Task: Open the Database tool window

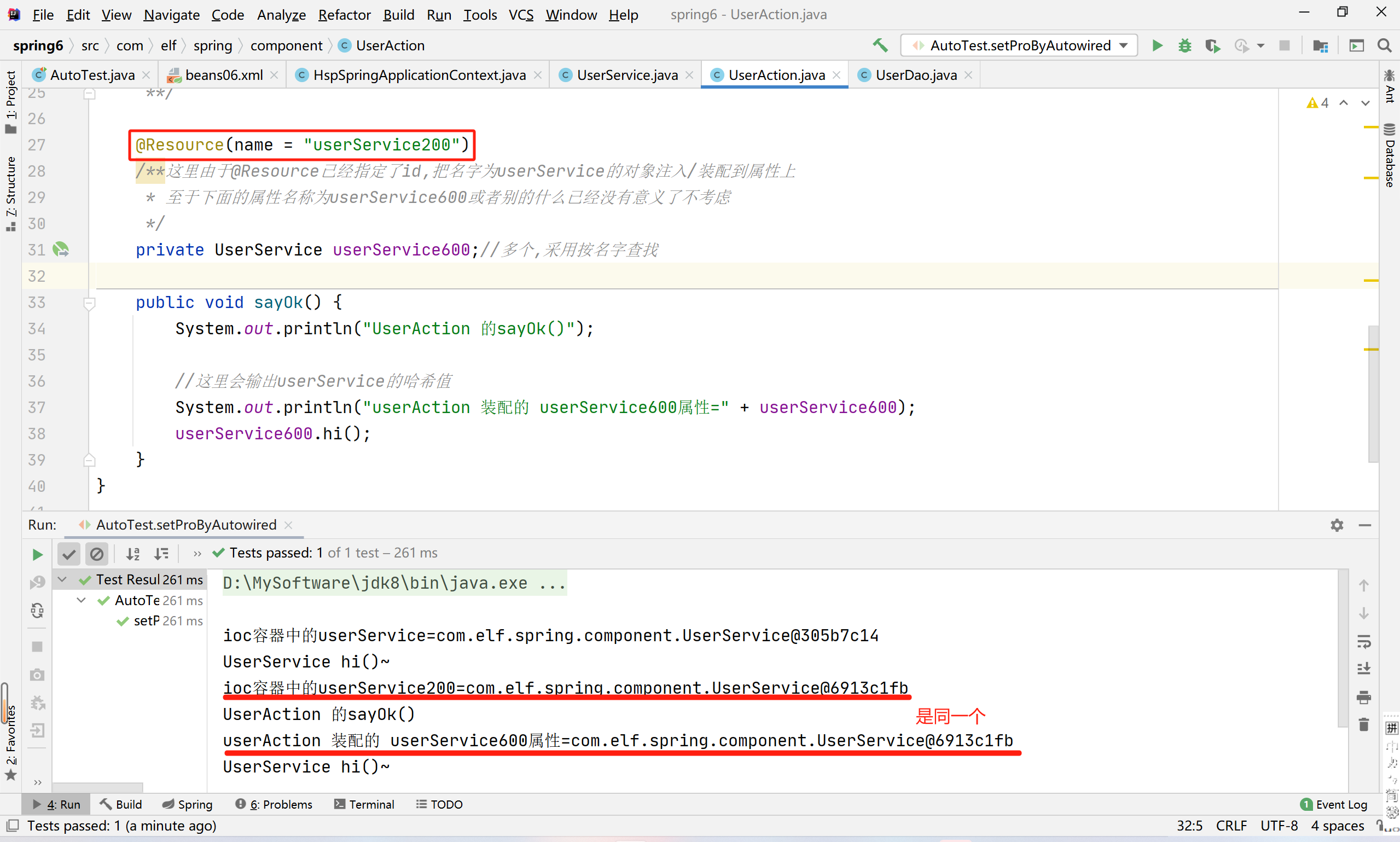Action: (1389, 155)
